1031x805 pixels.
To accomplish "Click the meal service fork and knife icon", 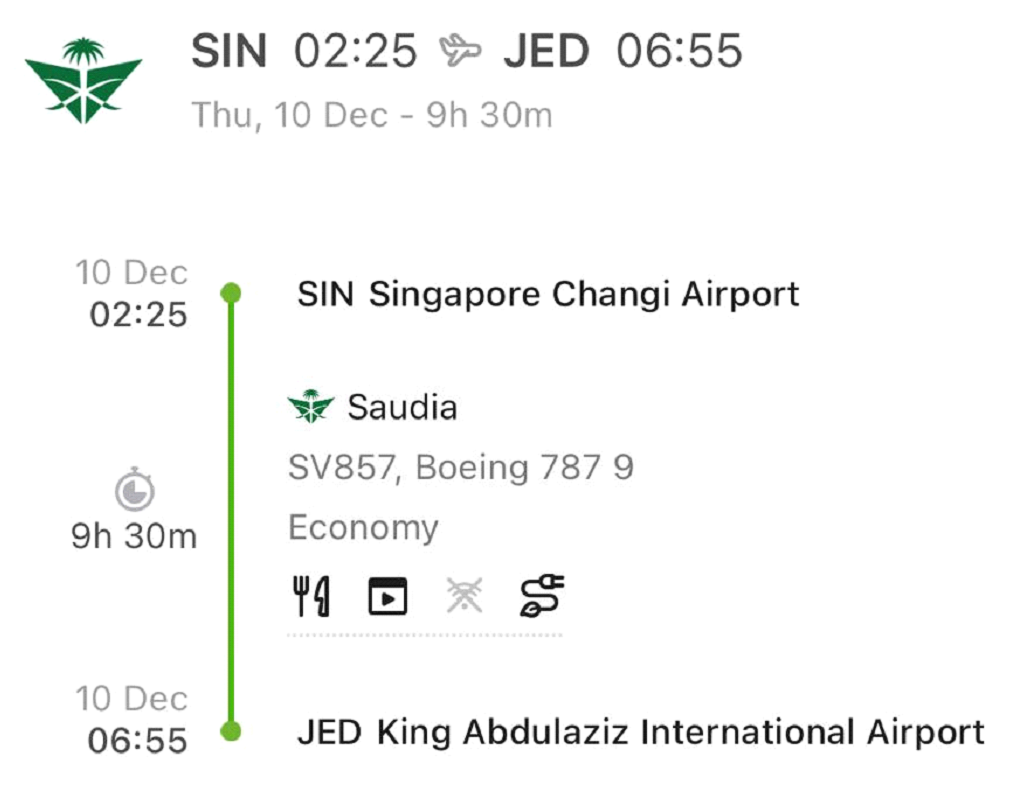I will pos(311,596).
